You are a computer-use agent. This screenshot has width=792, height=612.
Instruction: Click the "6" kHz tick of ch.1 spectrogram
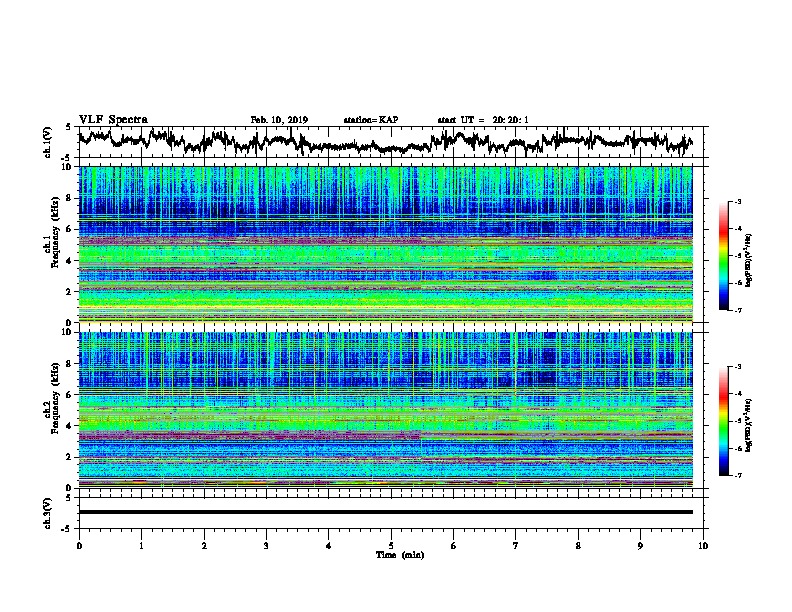70,229
